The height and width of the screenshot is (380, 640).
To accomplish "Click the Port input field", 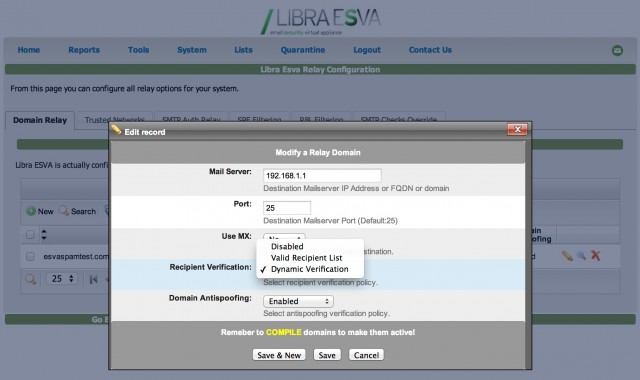I will tap(287, 208).
